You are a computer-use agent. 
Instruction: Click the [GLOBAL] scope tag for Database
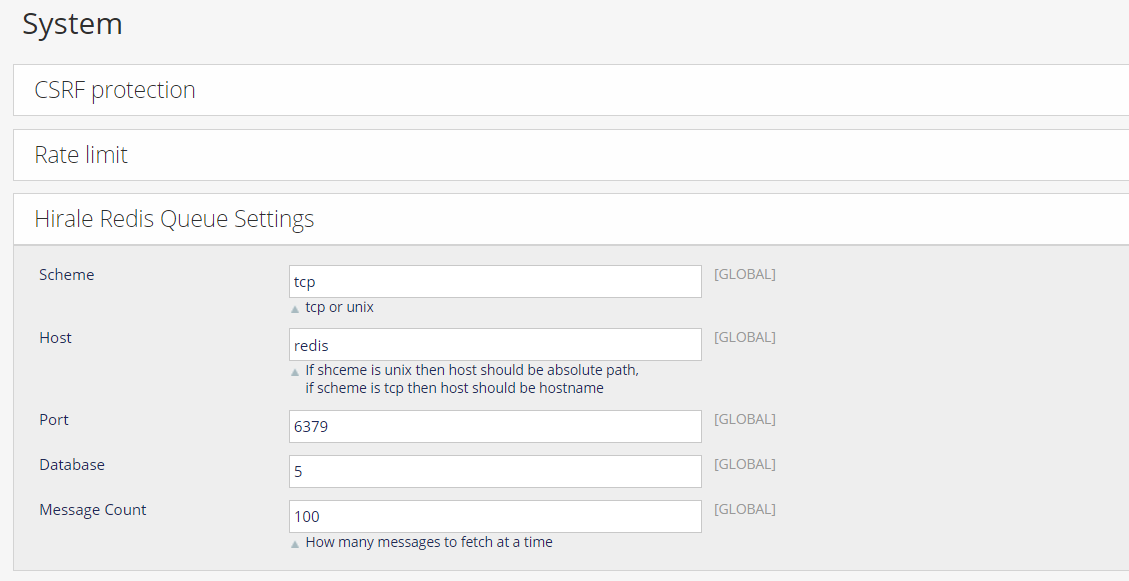(x=744, y=464)
